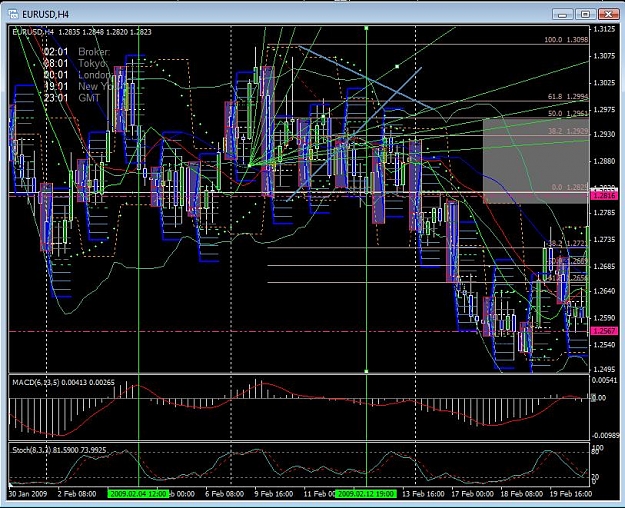Click the 1.3125 price scale value
Viewport: 625px width, 508px height.
point(604,29)
